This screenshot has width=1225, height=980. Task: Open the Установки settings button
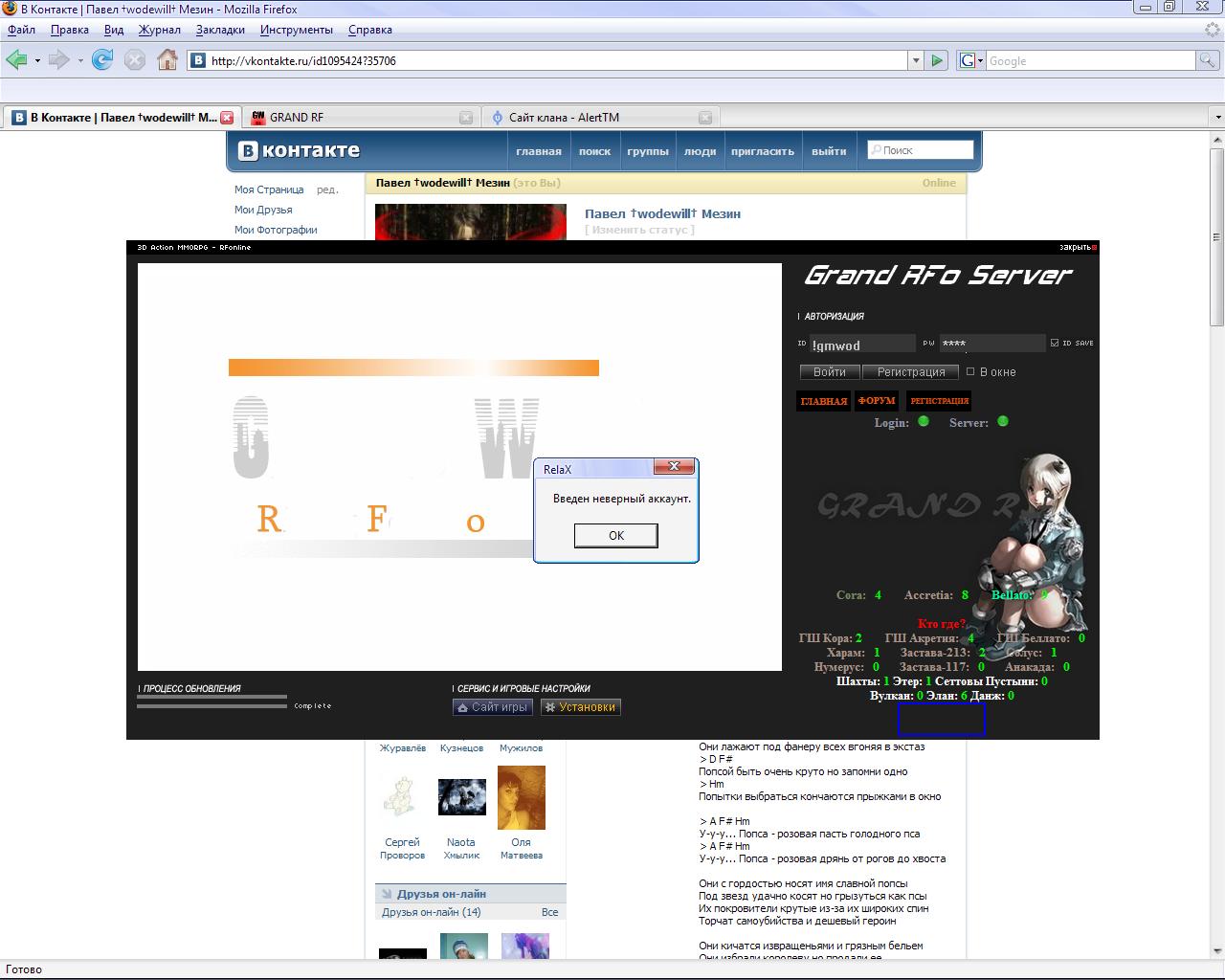coord(580,707)
